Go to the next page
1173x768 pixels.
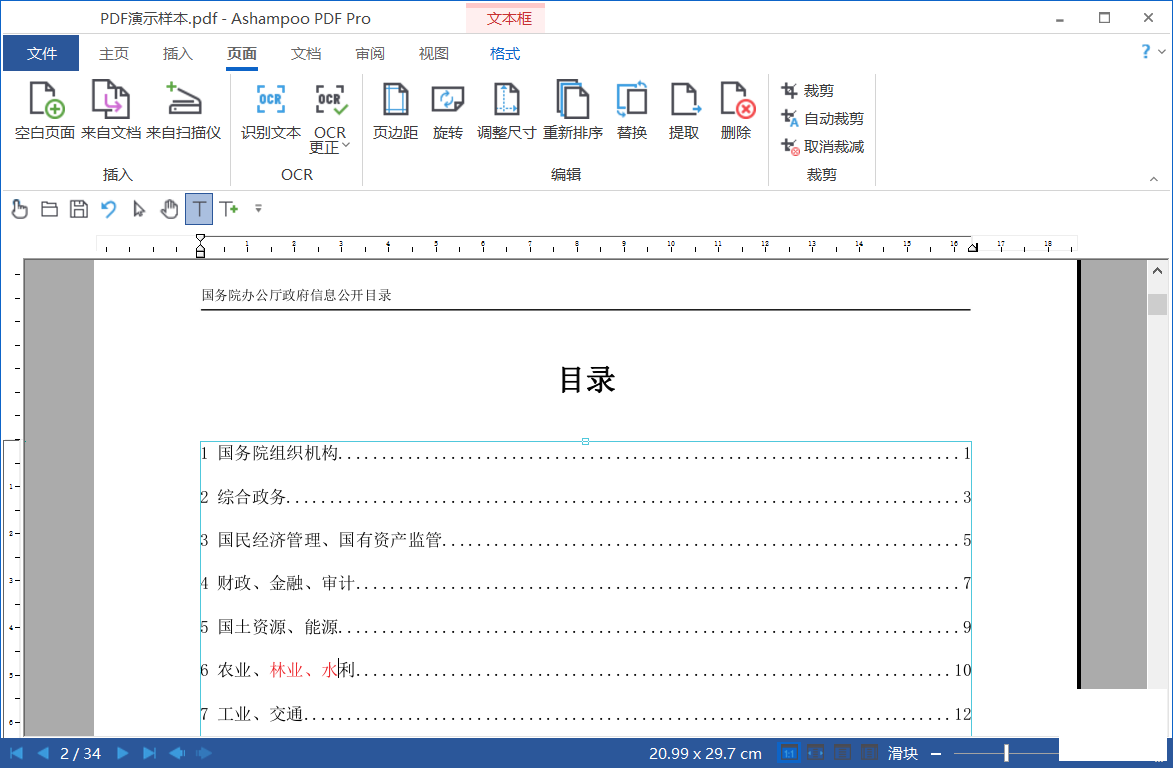click(x=123, y=753)
